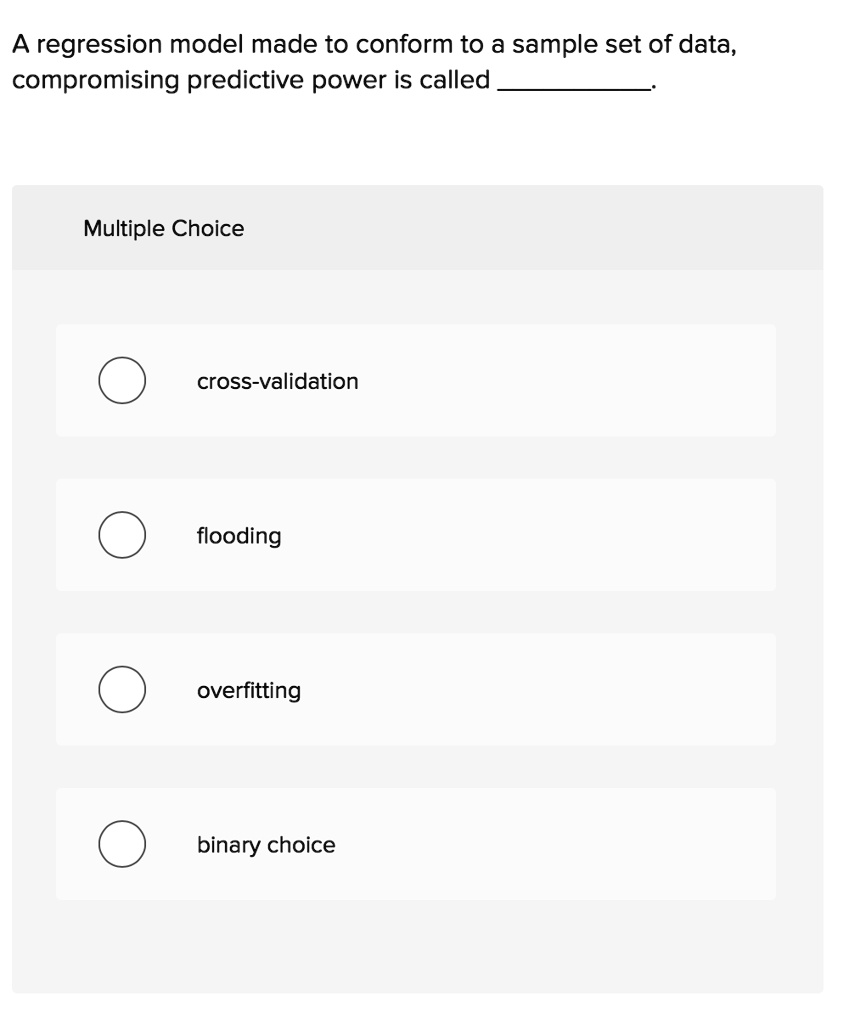Select the cross-validation radio button

[x=122, y=380]
